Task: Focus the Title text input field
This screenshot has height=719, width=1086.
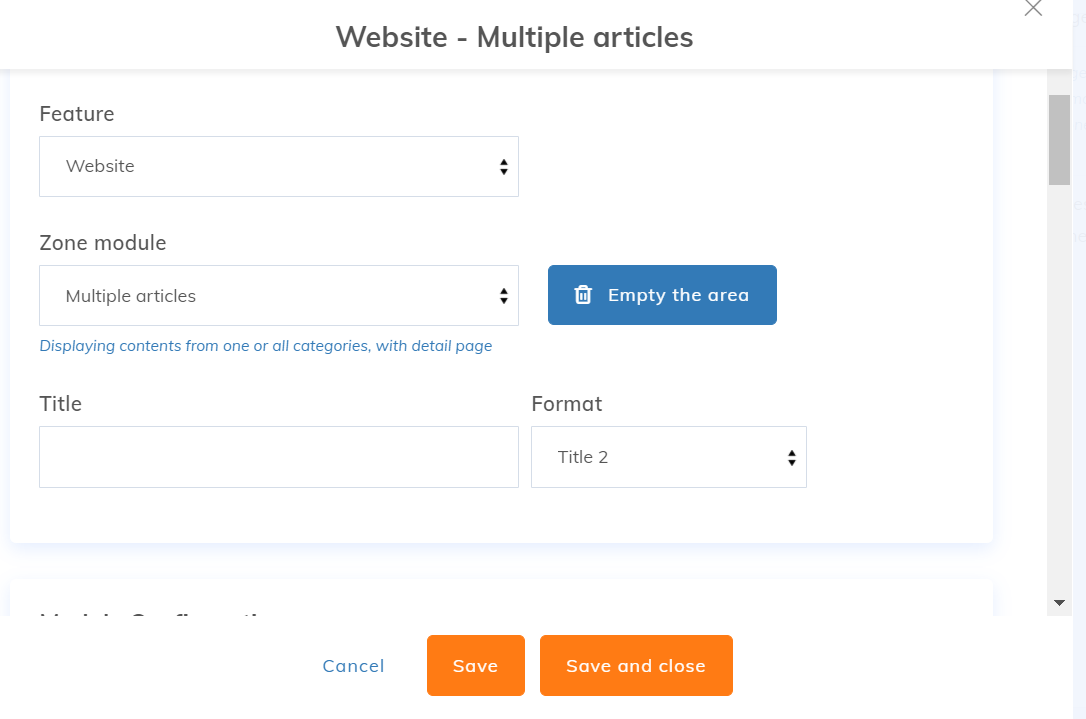Action: point(278,458)
